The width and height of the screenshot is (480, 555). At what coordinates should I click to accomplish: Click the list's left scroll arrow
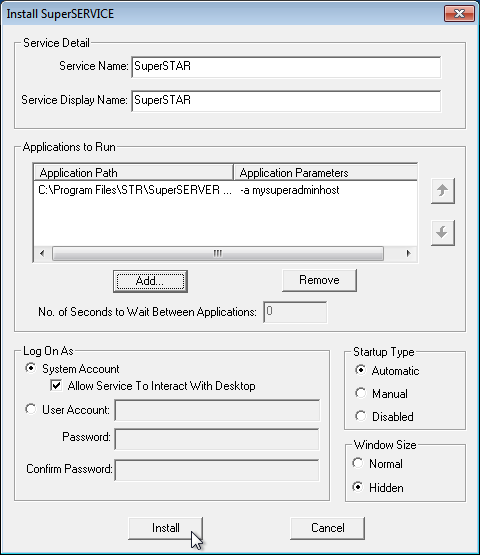click(x=42, y=253)
